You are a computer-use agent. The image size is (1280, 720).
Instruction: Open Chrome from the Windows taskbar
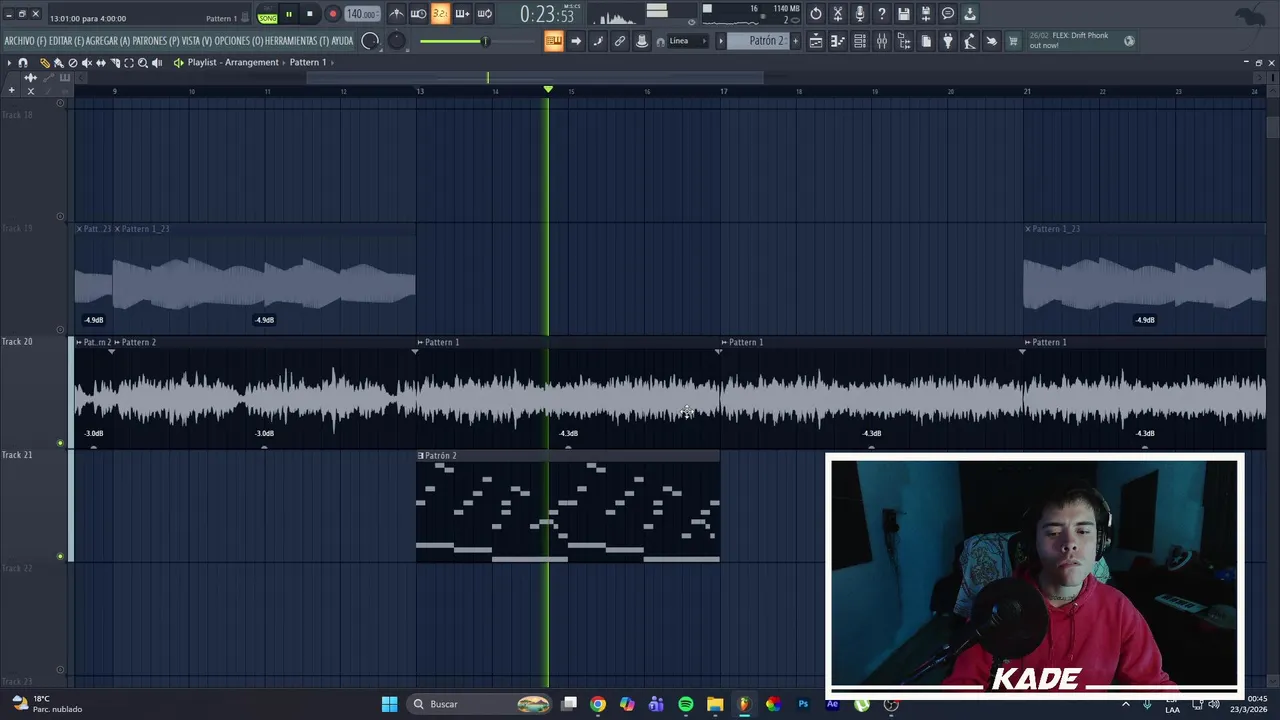click(x=598, y=704)
